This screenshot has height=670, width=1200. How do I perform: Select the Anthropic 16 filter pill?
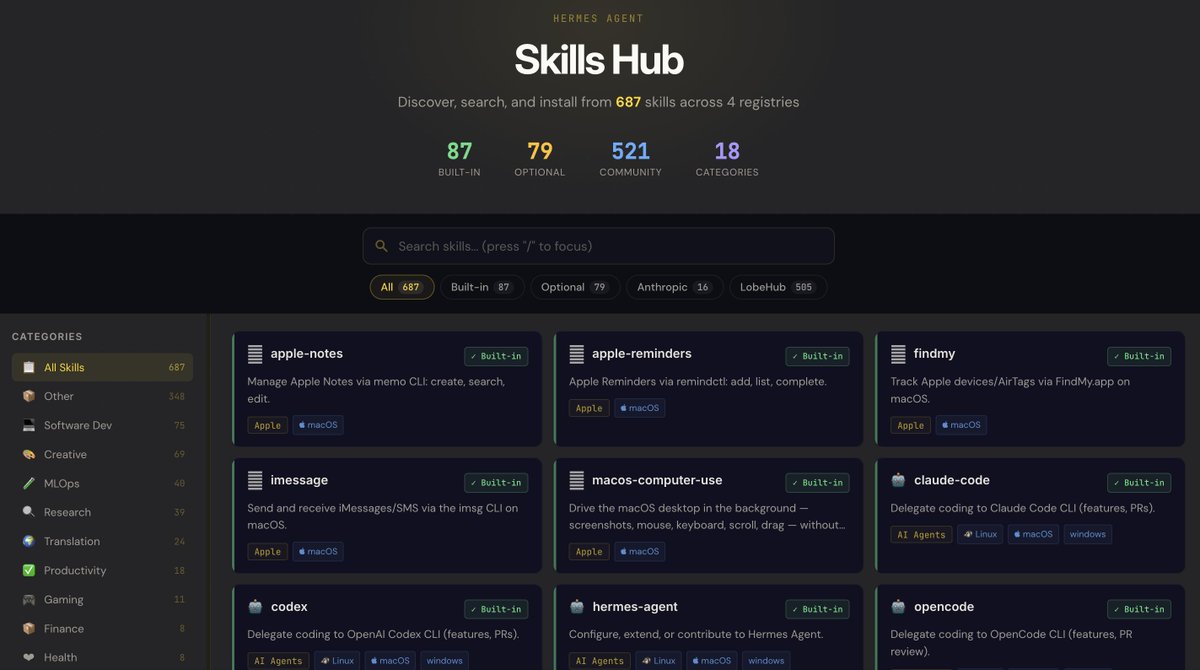(x=674, y=287)
